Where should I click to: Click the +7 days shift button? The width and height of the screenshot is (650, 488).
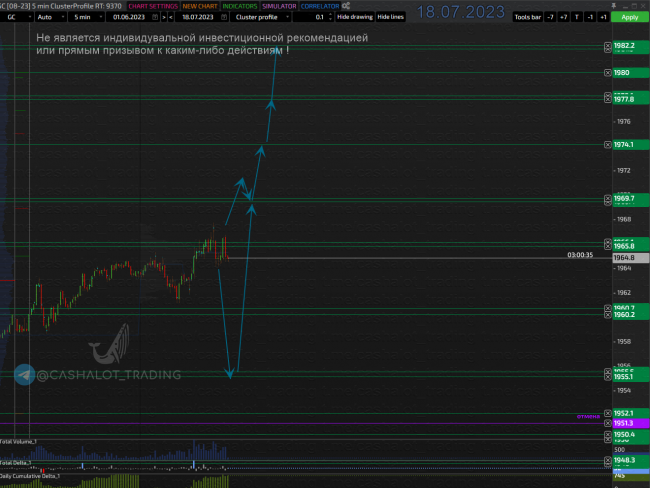(x=563, y=17)
